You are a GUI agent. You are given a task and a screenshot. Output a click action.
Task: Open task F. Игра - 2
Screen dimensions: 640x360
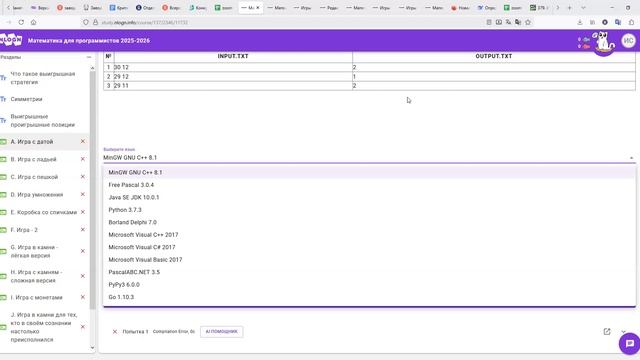[x=24, y=230]
